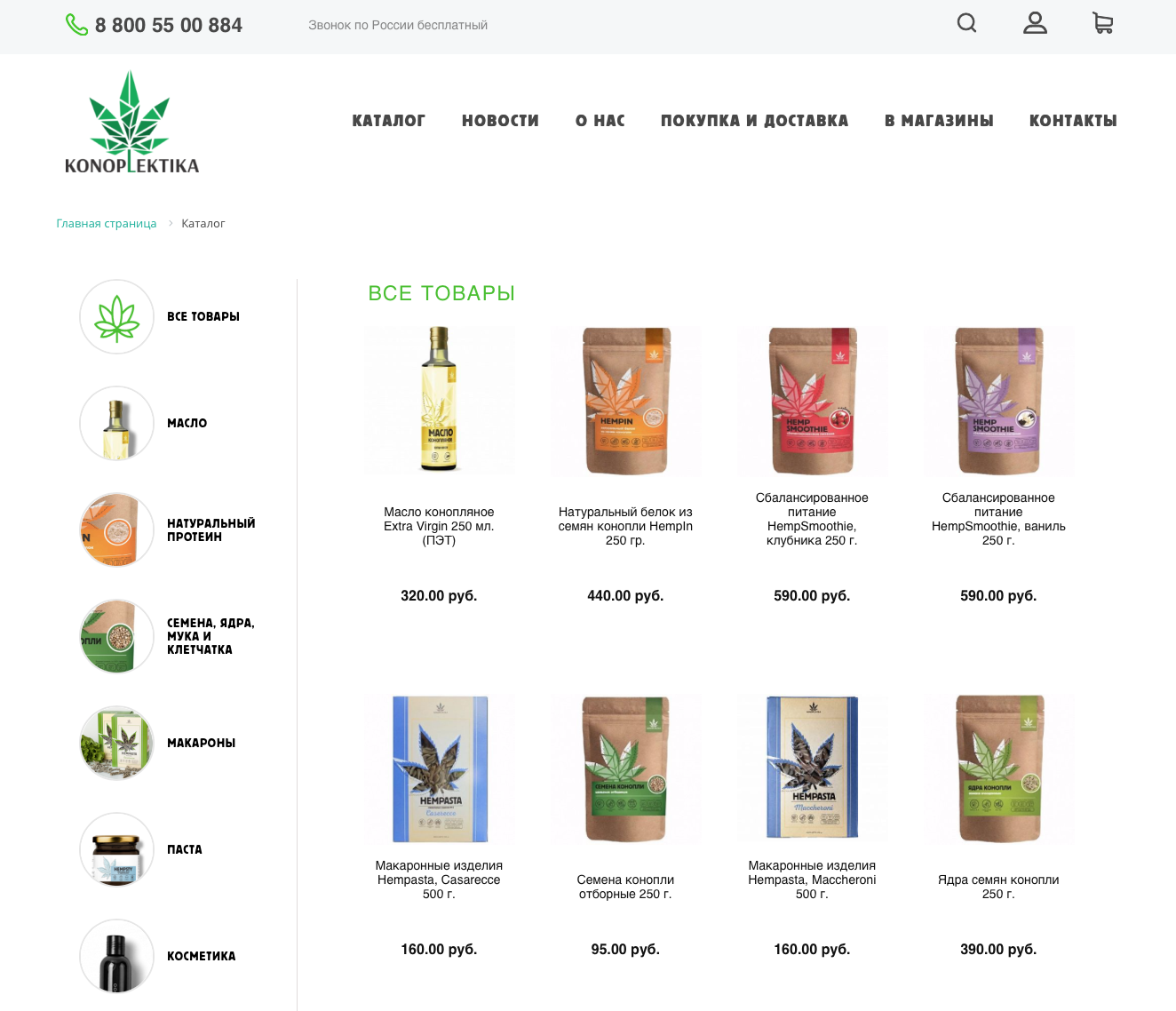Click the user account icon
This screenshot has height=1011, width=1176.
[x=1035, y=23]
